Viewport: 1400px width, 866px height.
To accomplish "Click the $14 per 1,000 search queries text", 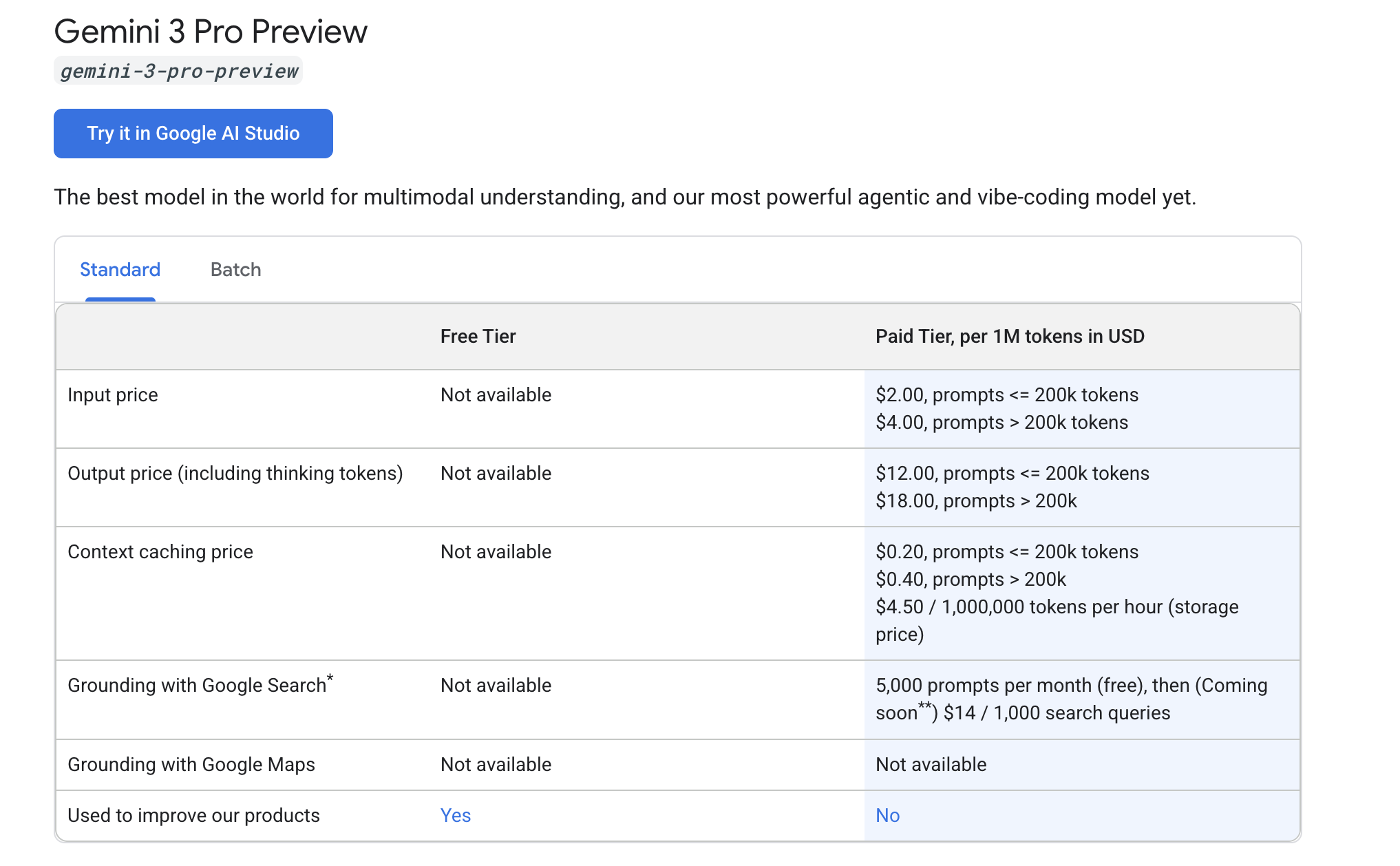I will coord(1056,713).
